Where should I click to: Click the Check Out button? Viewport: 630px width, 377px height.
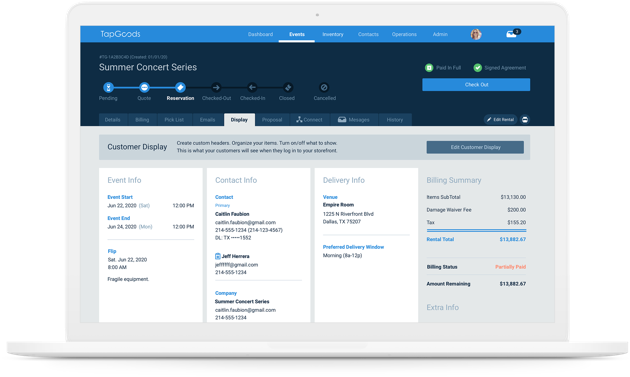tap(476, 84)
